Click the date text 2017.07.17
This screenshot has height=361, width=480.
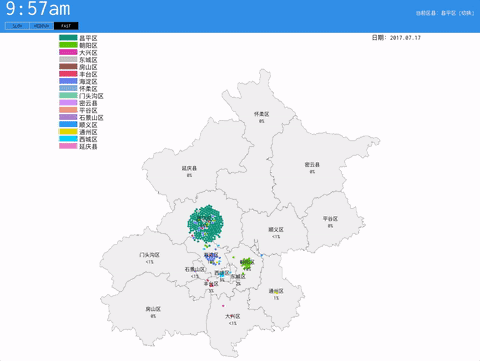(405, 38)
